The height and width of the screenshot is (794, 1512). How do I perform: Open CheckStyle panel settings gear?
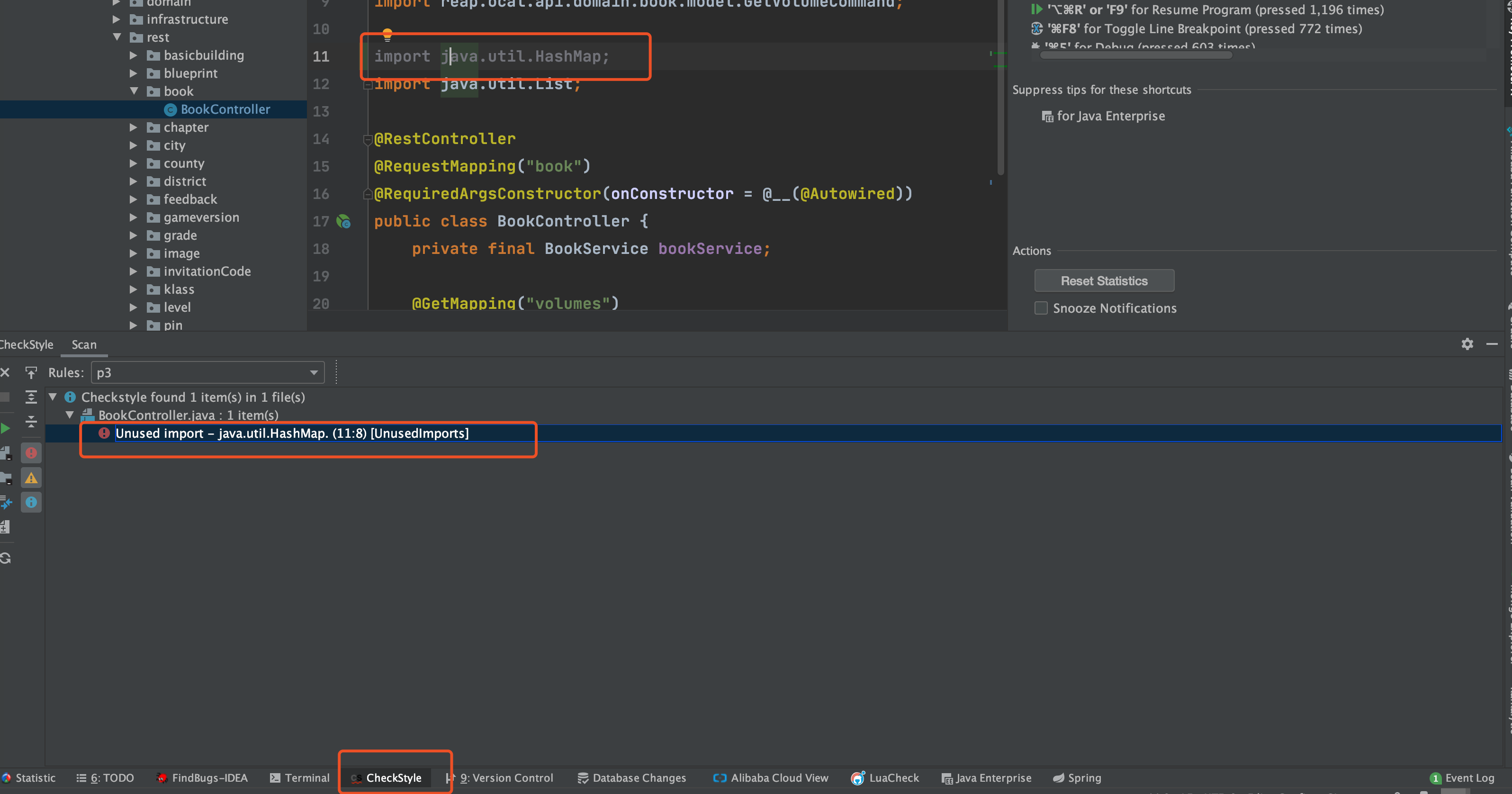point(1467,344)
